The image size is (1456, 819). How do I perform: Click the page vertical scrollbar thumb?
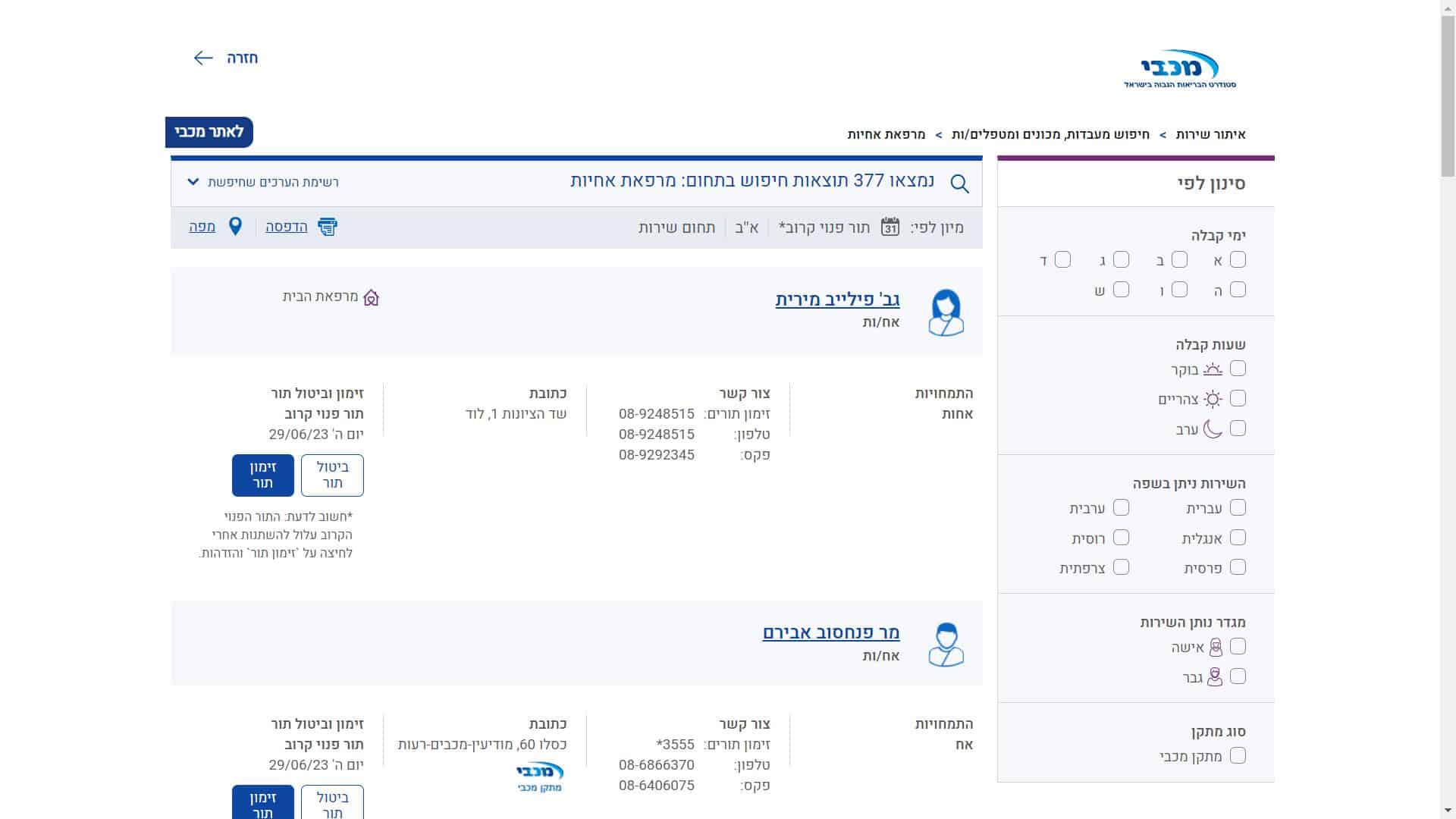point(1448,95)
